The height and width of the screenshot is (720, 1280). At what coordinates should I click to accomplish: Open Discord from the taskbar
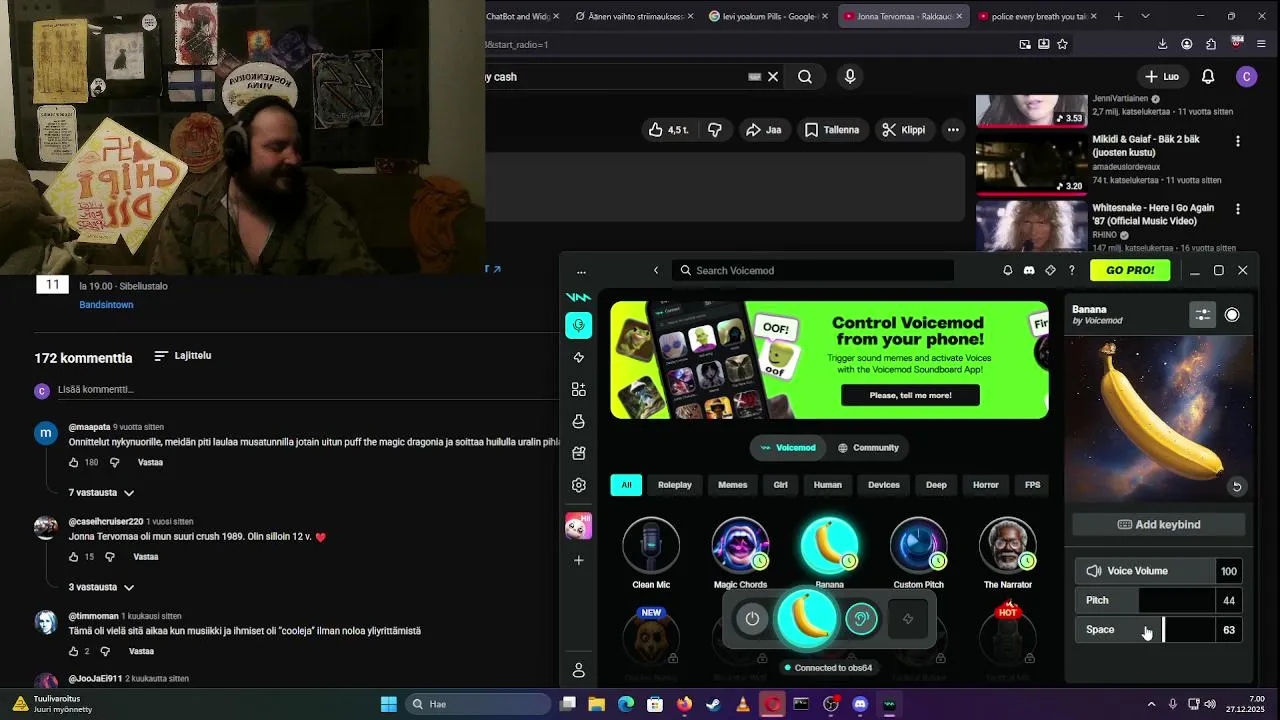pyautogui.click(x=860, y=704)
